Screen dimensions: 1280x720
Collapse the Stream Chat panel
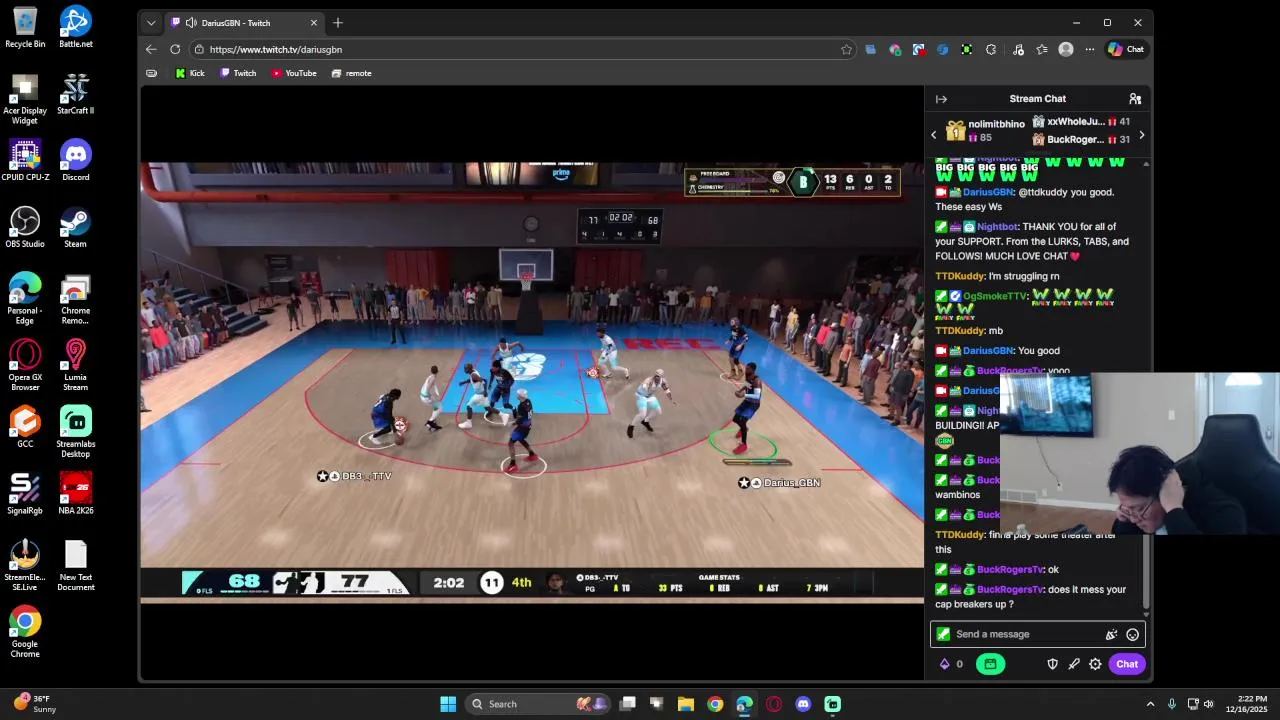(x=941, y=99)
